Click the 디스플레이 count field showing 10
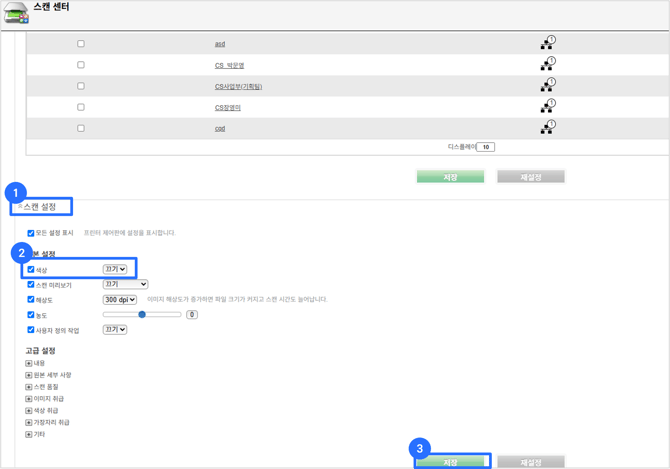The width and height of the screenshot is (670, 469). point(486,147)
